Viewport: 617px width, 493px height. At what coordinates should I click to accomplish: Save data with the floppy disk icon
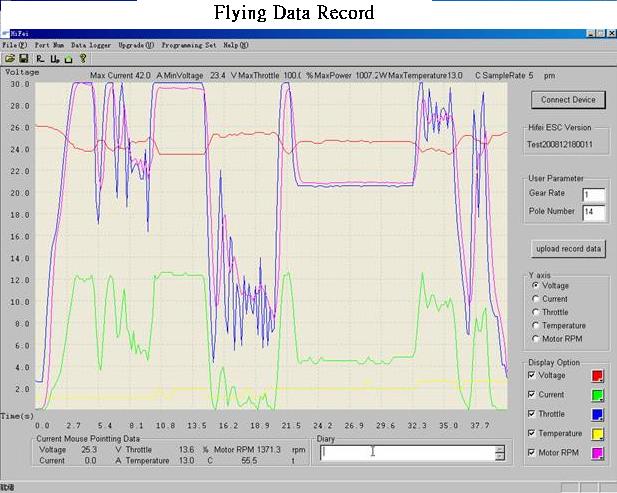[24, 59]
